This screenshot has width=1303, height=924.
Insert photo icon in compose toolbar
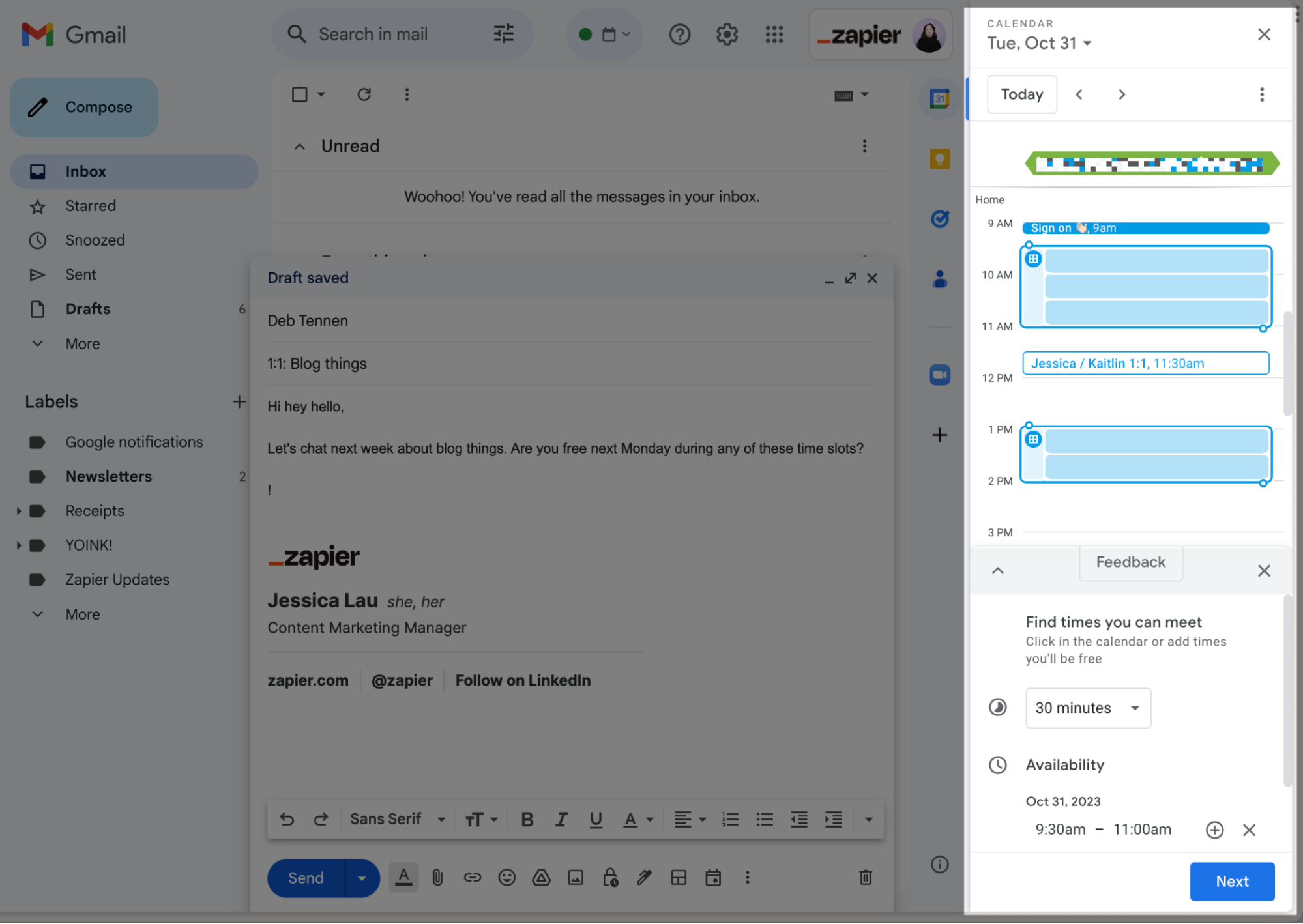[x=576, y=878]
